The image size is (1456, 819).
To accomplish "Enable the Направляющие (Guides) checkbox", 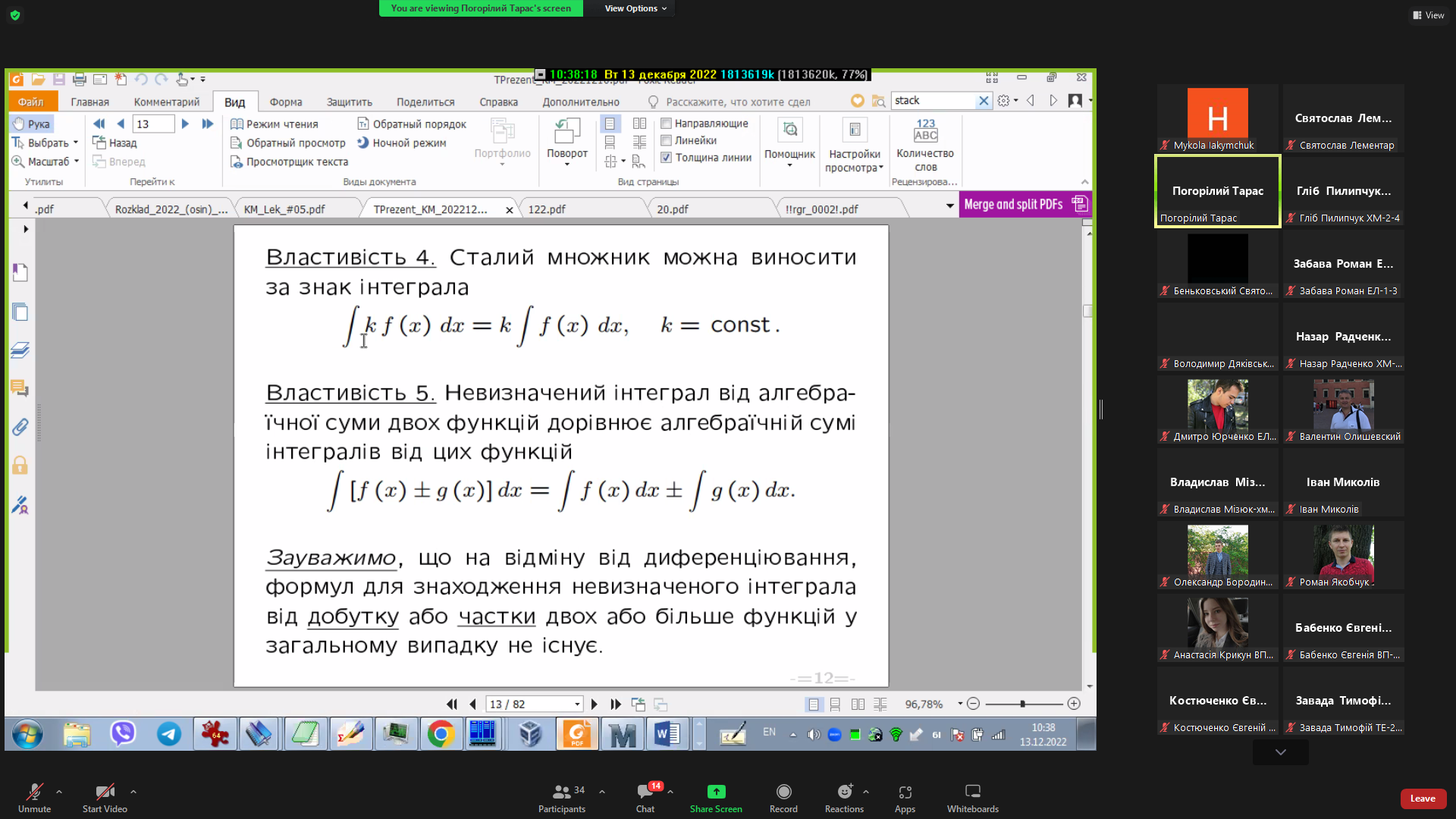I will (x=666, y=124).
